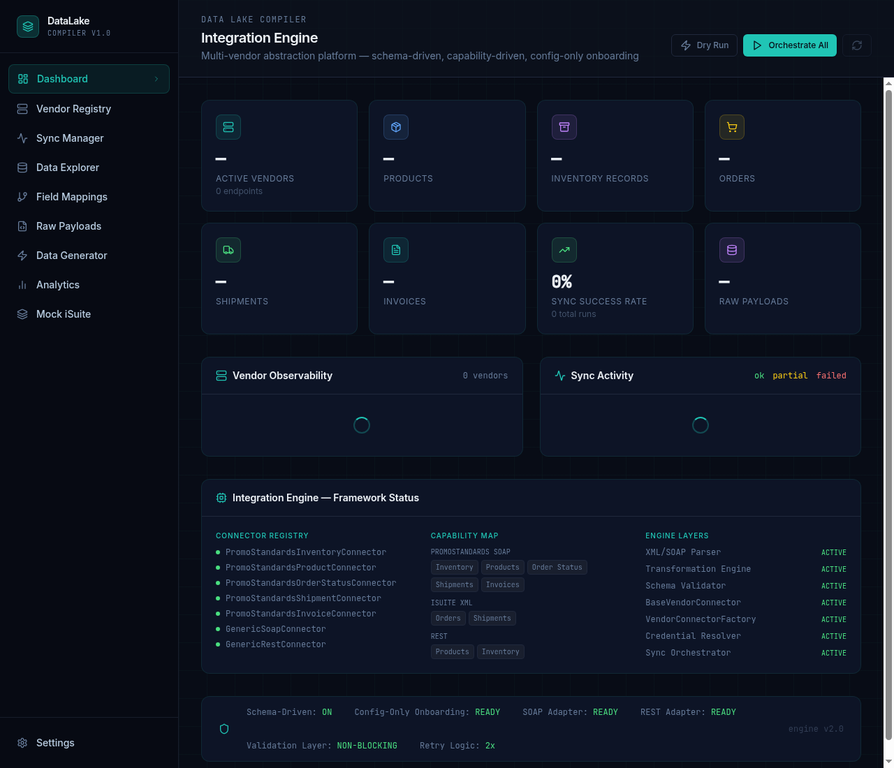Click the Framework Status chip icon

pyautogui.click(x=221, y=498)
